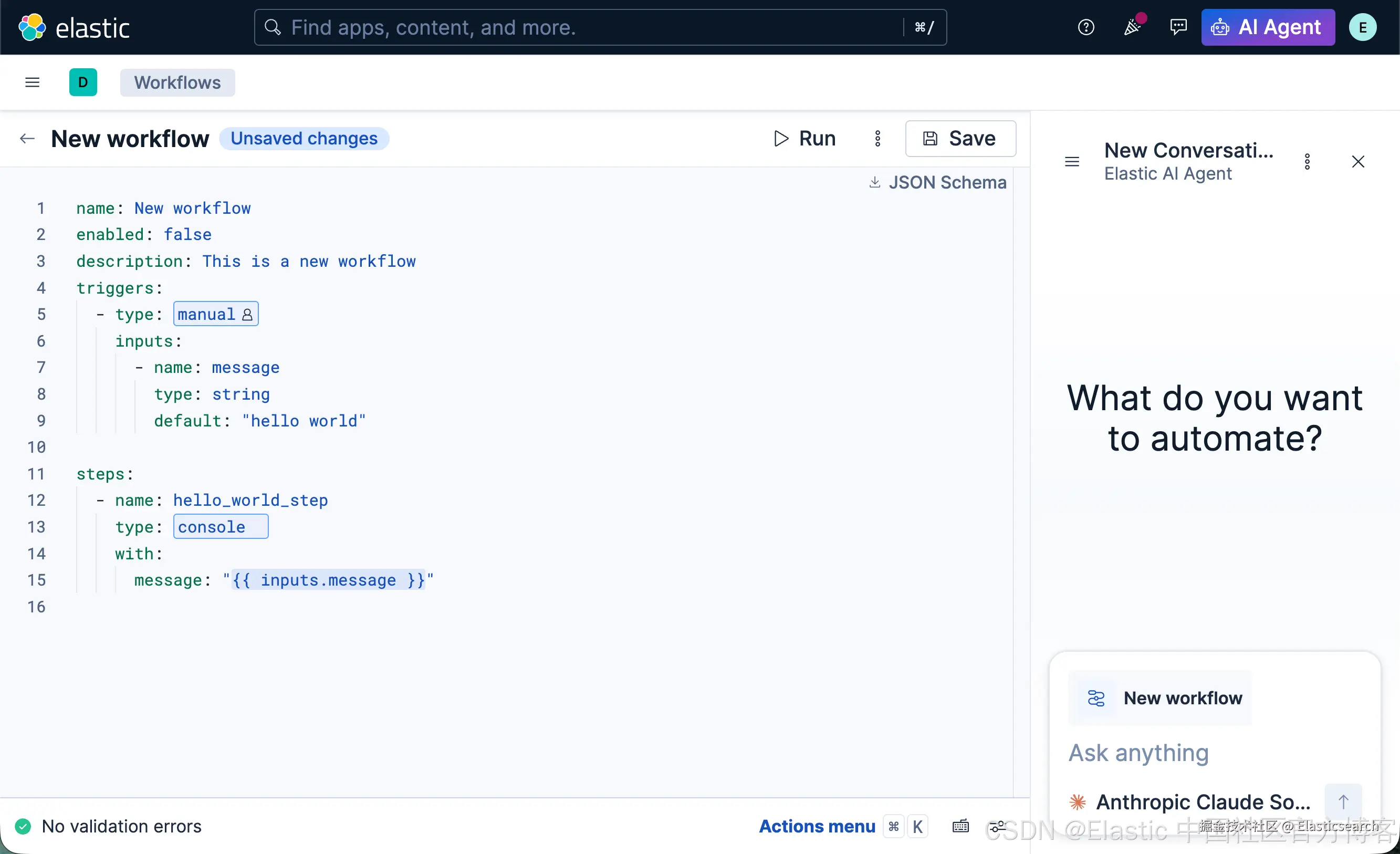
Task: Click line number 16 in editor
Action: [36, 606]
